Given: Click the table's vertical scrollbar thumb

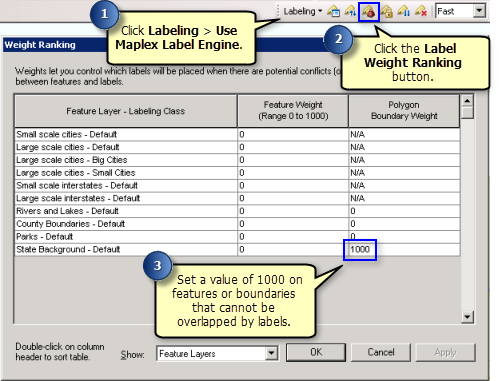Looking at the screenshot, I should pyautogui.click(x=467, y=113).
